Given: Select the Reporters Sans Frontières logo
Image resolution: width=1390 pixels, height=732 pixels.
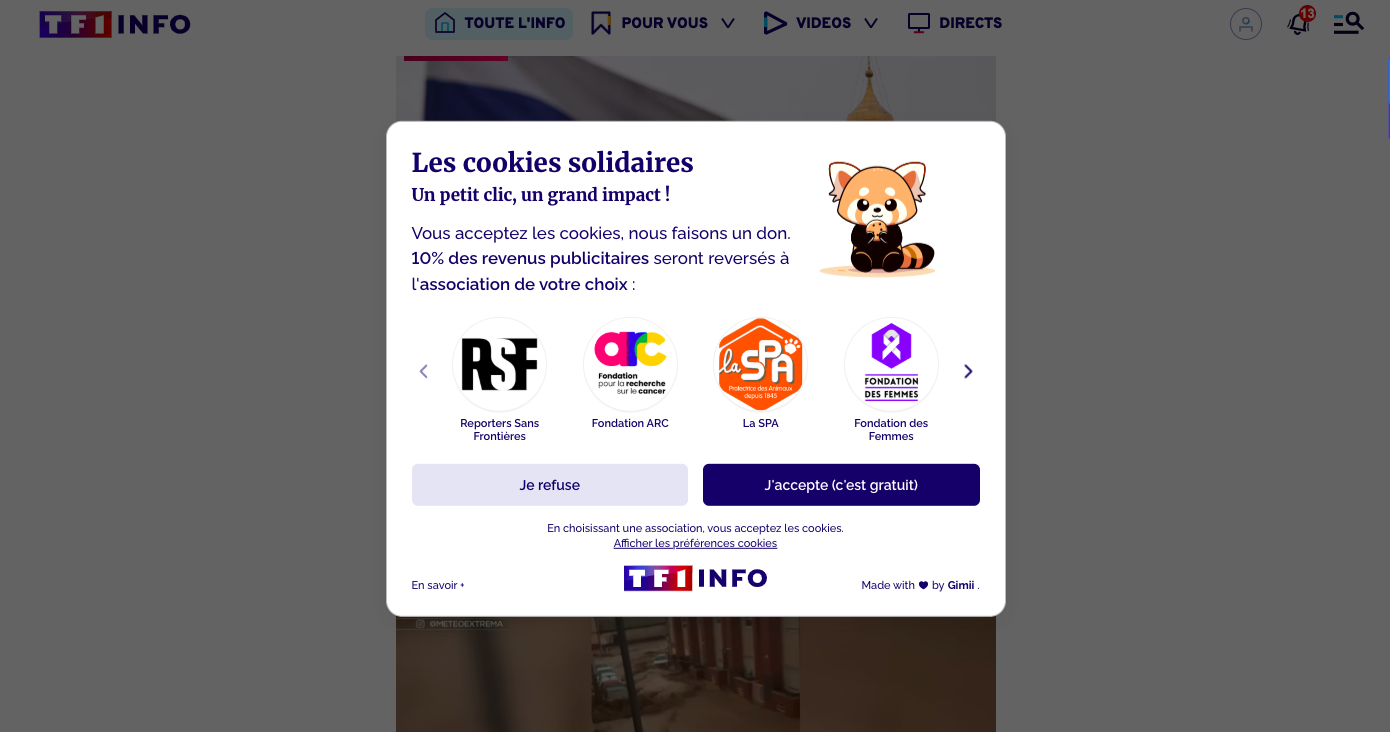Looking at the screenshot, I should click(x=499, y=364).
